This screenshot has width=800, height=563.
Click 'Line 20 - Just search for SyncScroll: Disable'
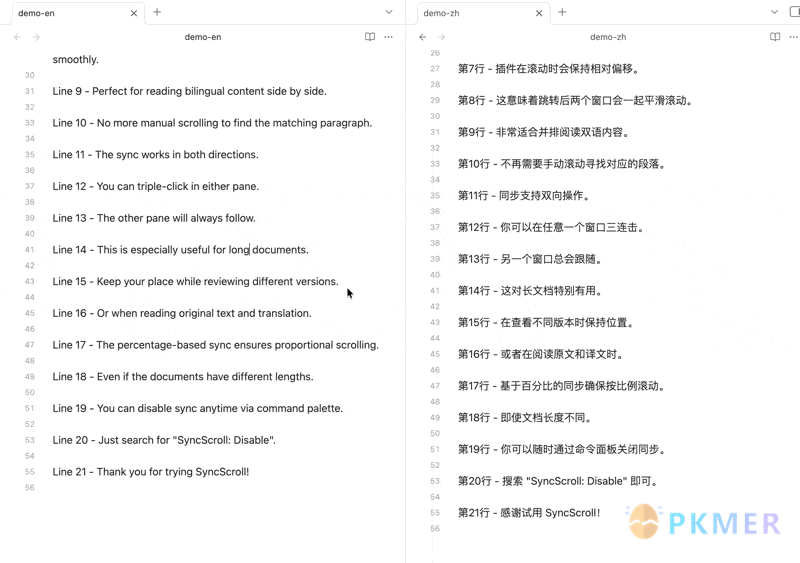coord(164,440)
